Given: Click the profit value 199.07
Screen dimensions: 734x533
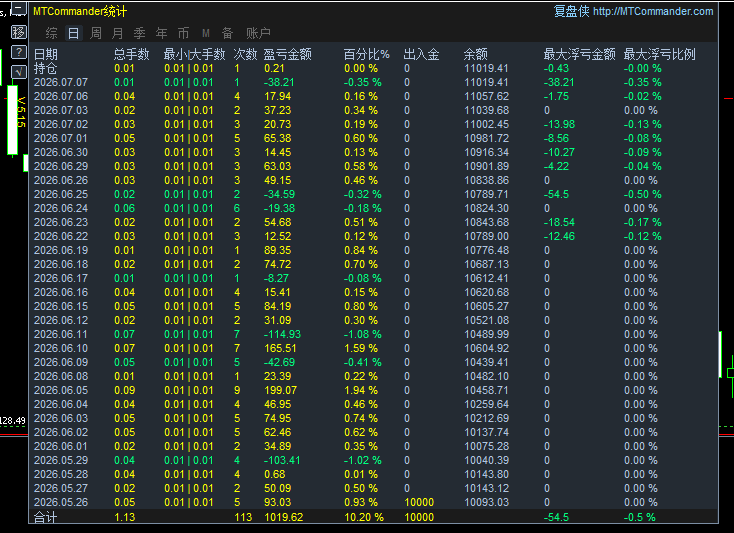Looking at the screenshot, I should (280, 390).
